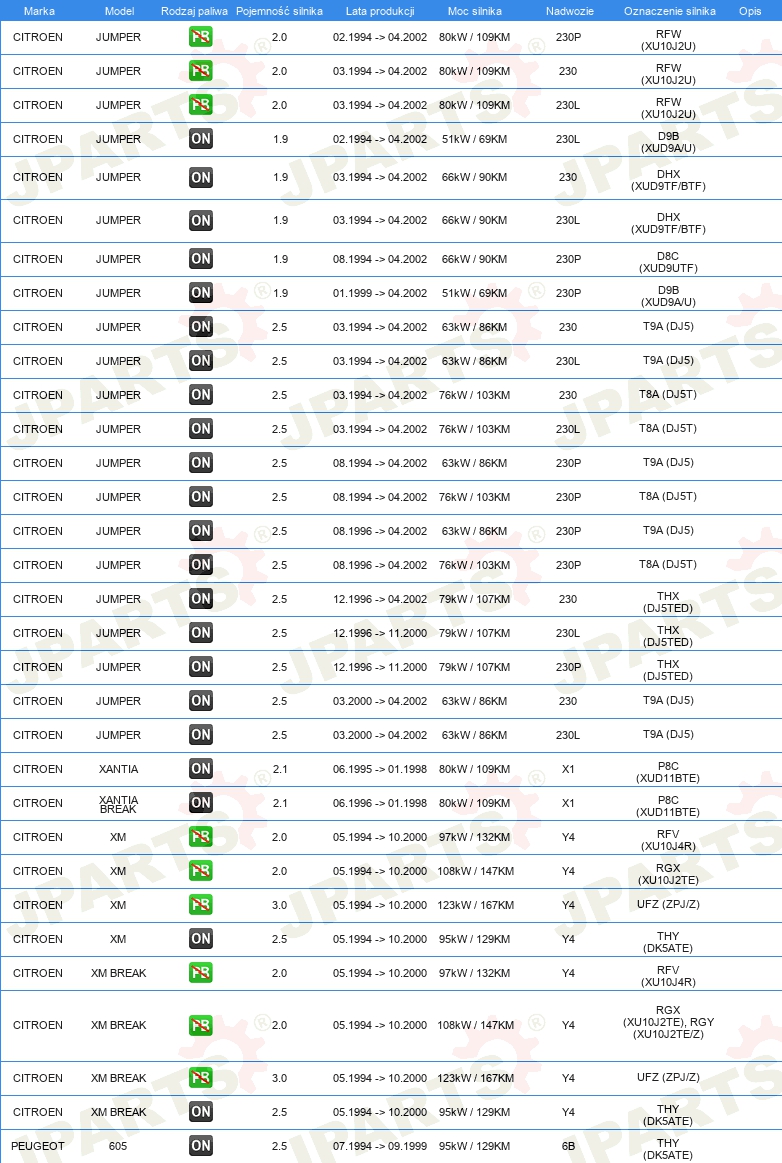Image resolution: width=782 pixels, height=1163 pixels.
Task: Click the Rodzaj paliwa column header
Action: (194, 11)
